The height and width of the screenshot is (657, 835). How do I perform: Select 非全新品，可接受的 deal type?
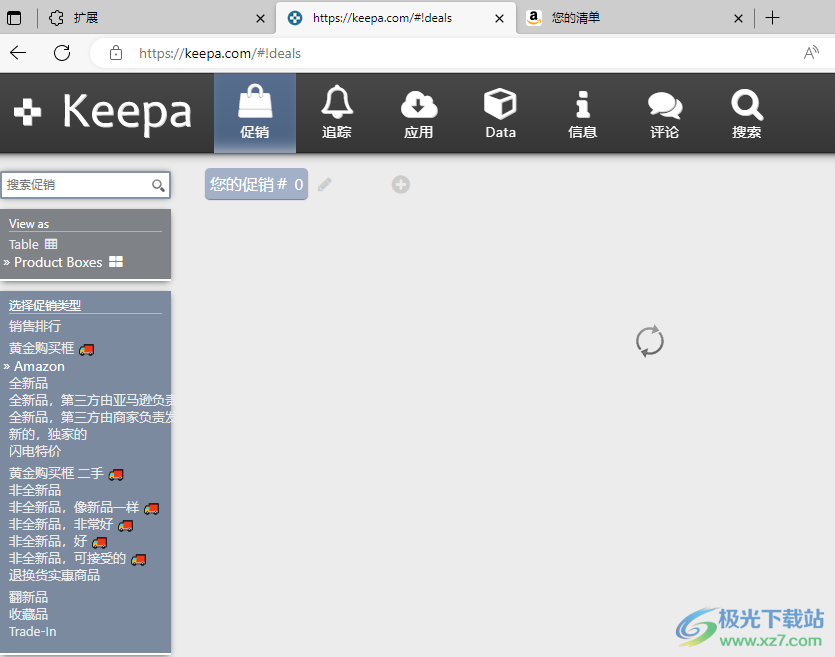(77, 559)
